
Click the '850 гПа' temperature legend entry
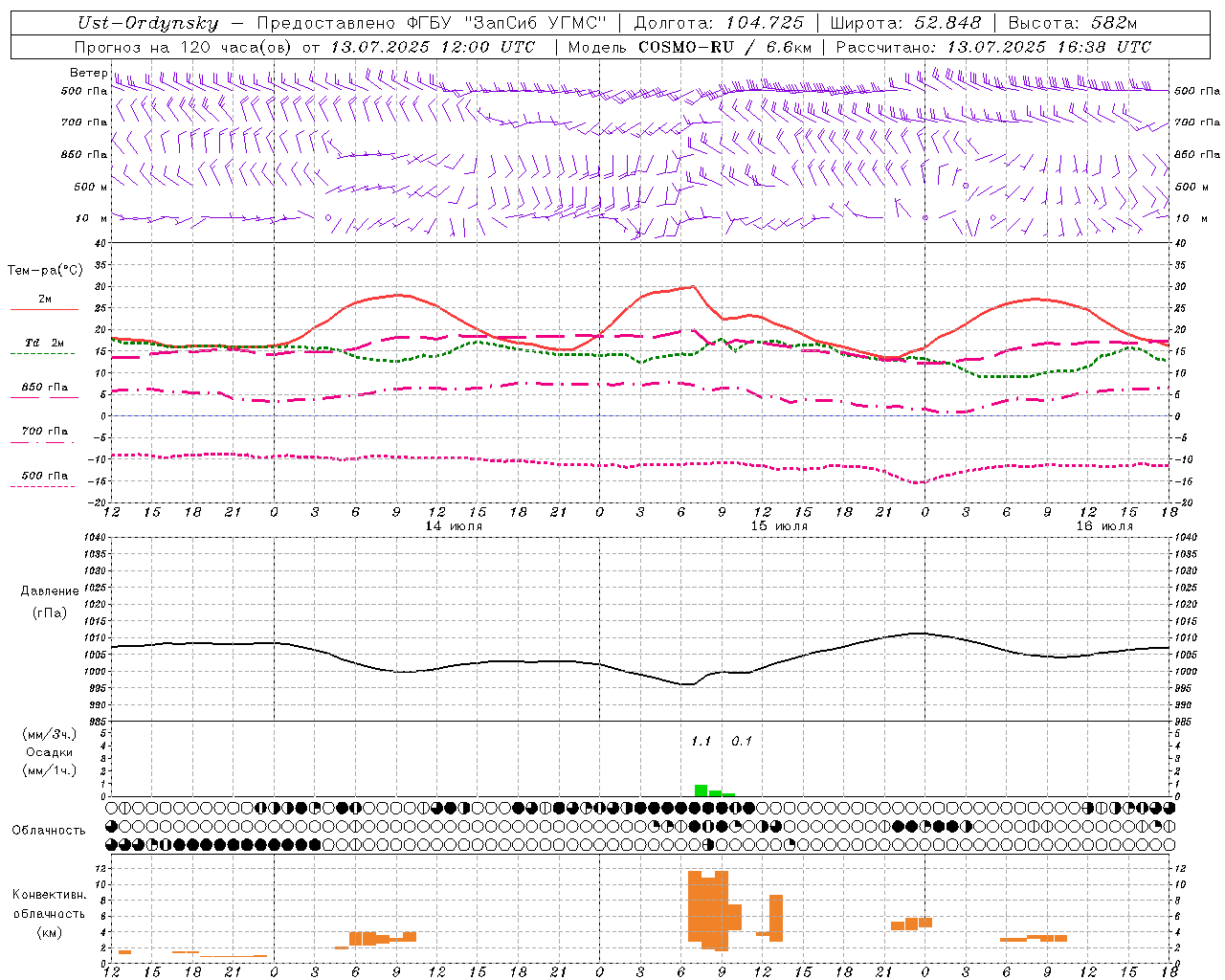(x=45, y=388)
